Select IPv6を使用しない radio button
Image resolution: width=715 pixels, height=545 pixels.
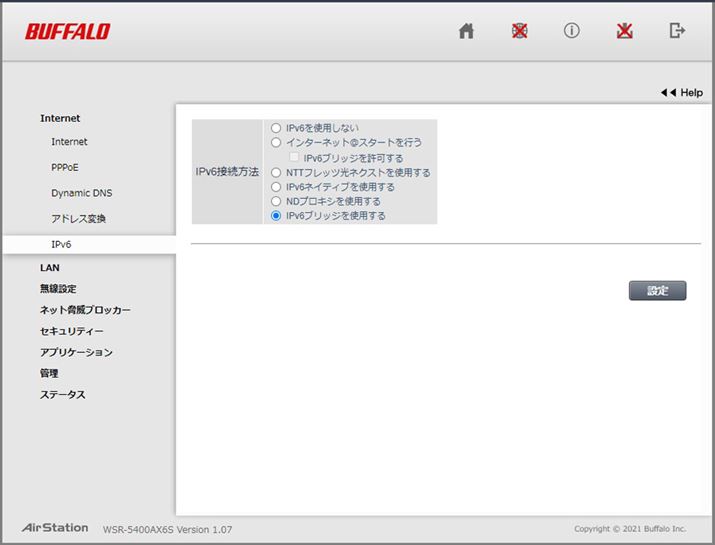click(x=276, y=128)
